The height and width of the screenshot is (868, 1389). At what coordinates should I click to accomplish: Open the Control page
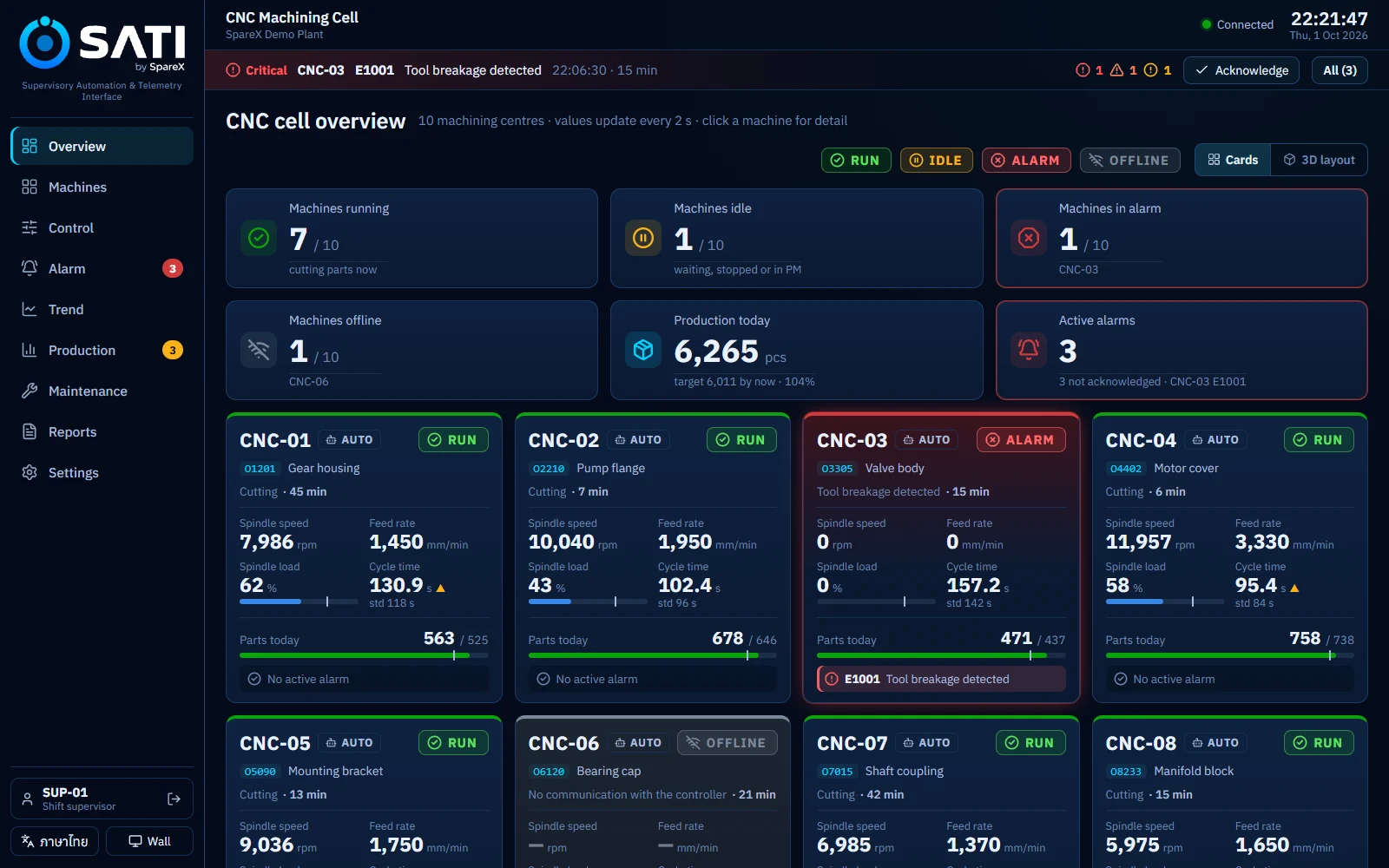(102, 227)
